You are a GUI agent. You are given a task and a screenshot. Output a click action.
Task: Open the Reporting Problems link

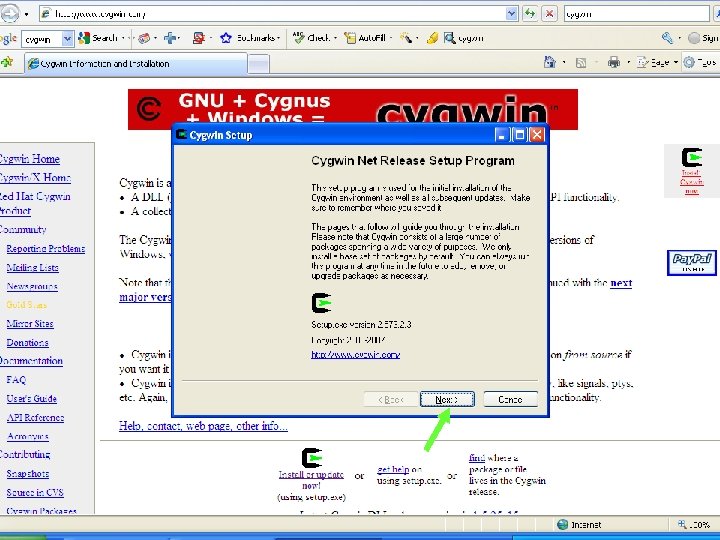[x=45, y=248]
